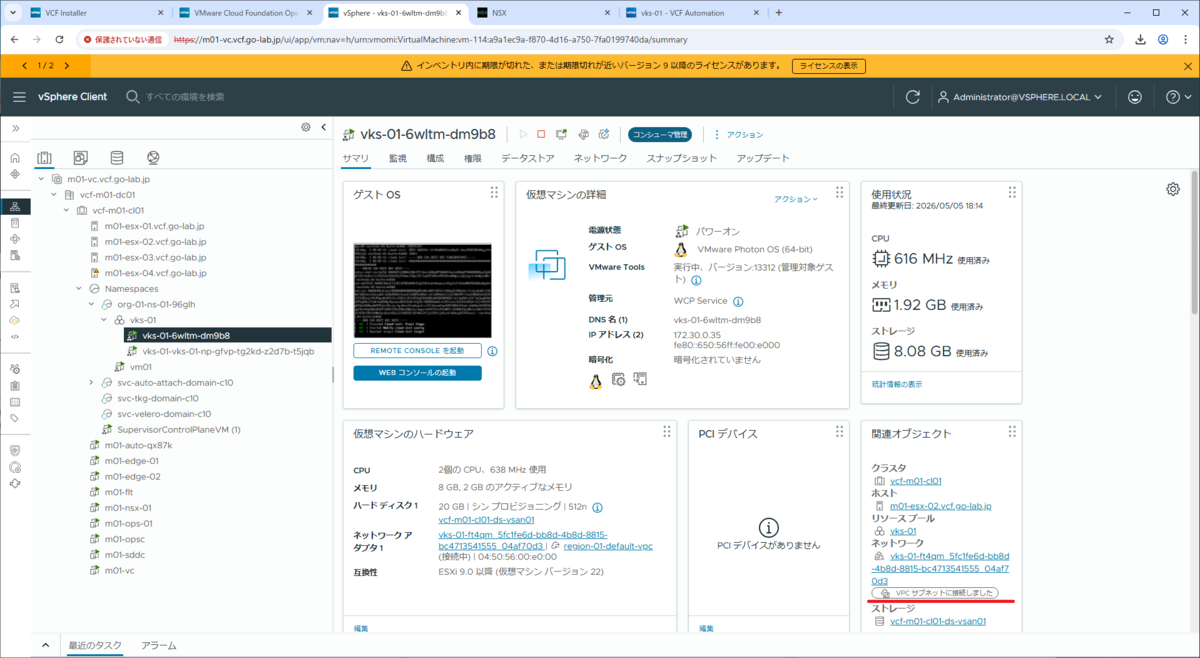Click the ライセンスの表示 button in banner
The width and height of the screenshot is (1200, 658).
[x=828, y=65]
